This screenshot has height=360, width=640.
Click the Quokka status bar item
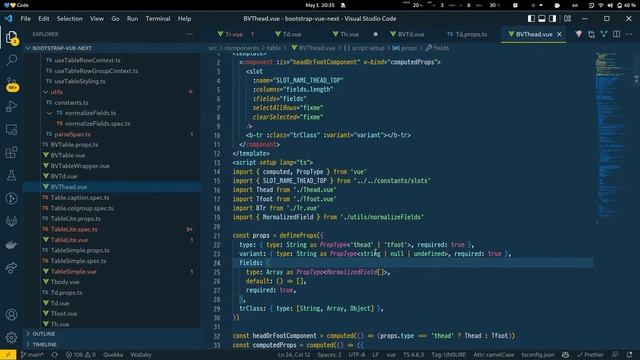[113, 355]
